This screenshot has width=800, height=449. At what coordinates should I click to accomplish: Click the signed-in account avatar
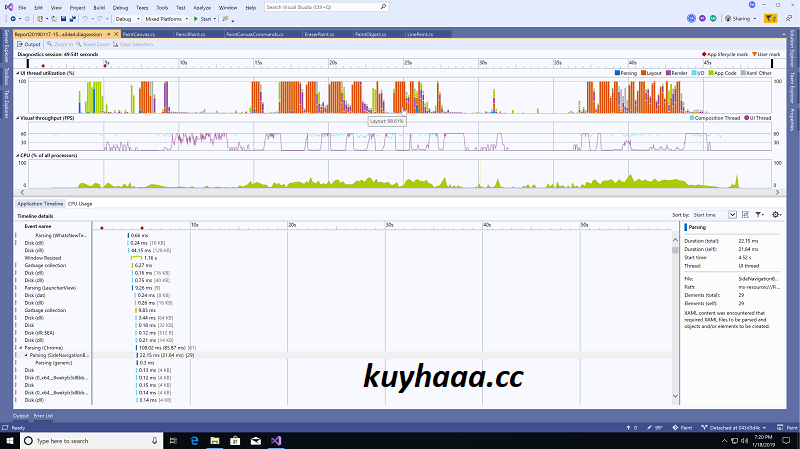(x=752, y=5)
